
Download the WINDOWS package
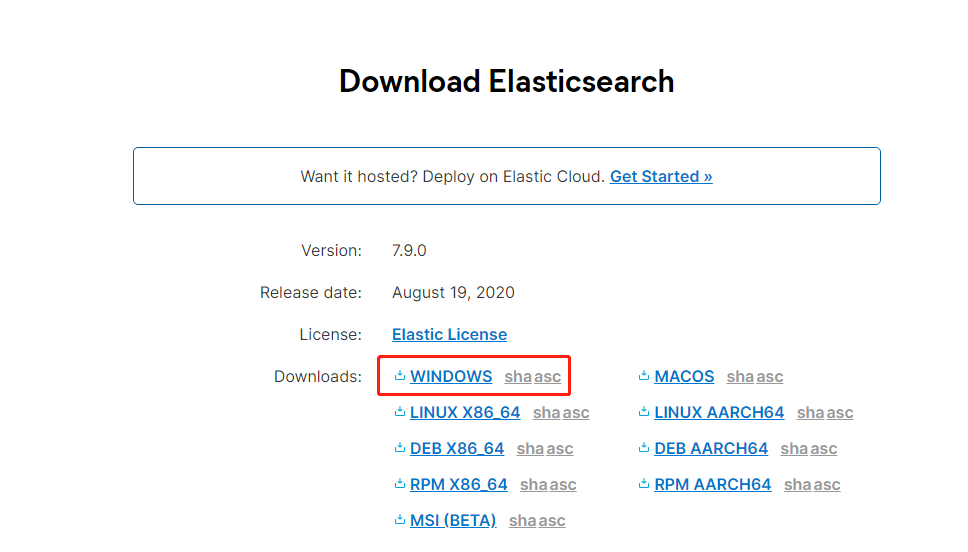(x=451, y=377)
